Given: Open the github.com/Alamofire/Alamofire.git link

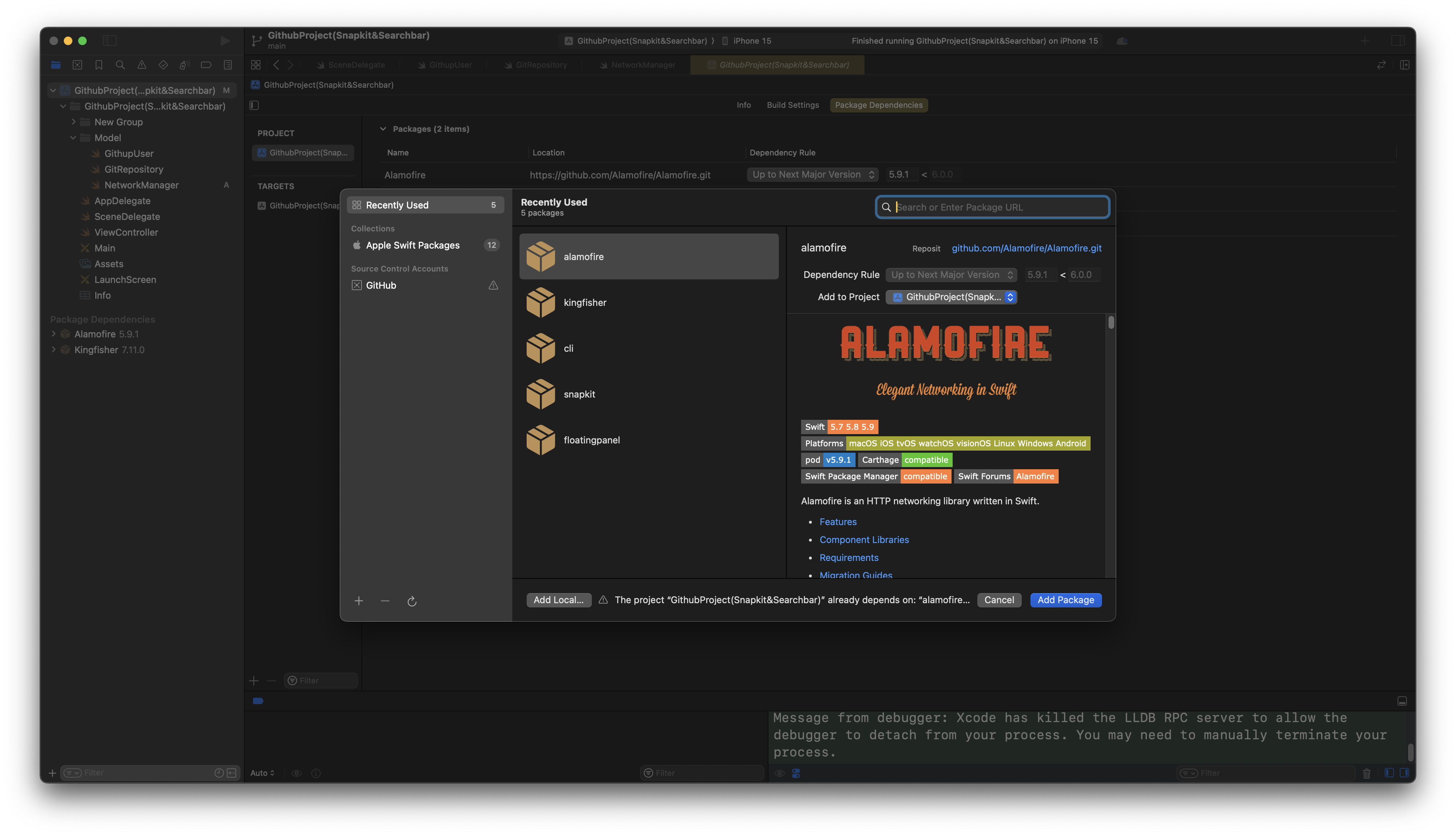Looking at the screenshot, I should click(x=1026, y=248).
